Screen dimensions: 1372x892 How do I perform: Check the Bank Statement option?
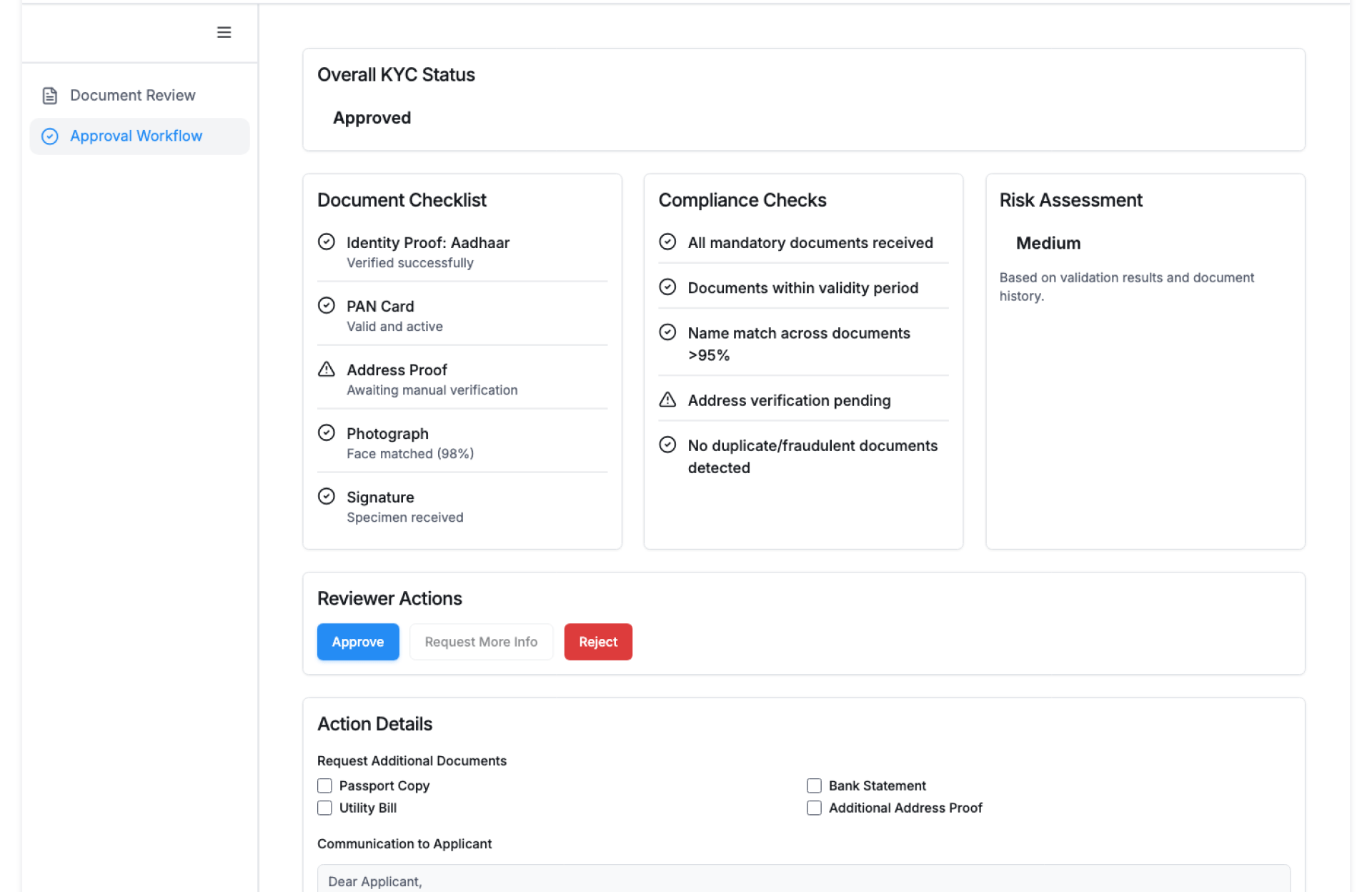tap(814, 786)
